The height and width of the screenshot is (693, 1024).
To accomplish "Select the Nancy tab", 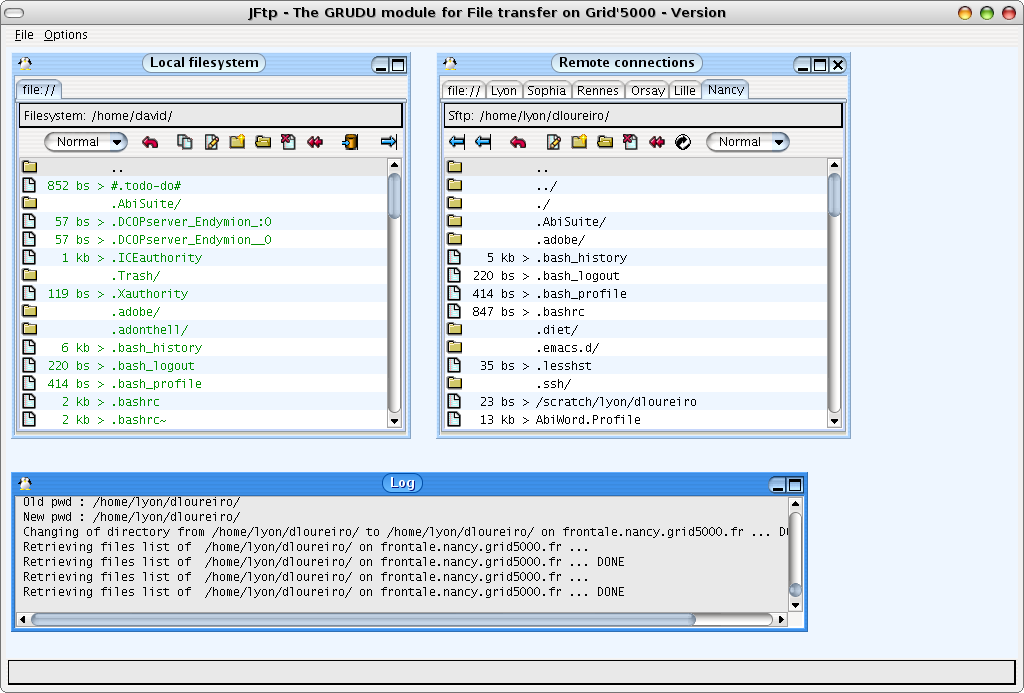I will tap(726, 89).
